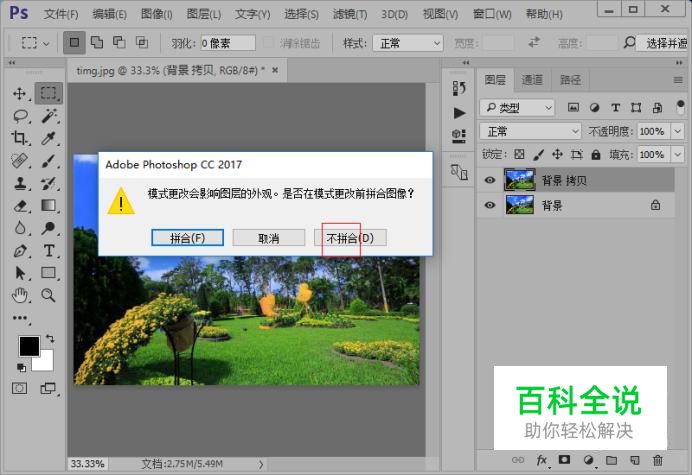Open the 样式 style dropdown
Viewport: 692px width, 475px height.
408,43
